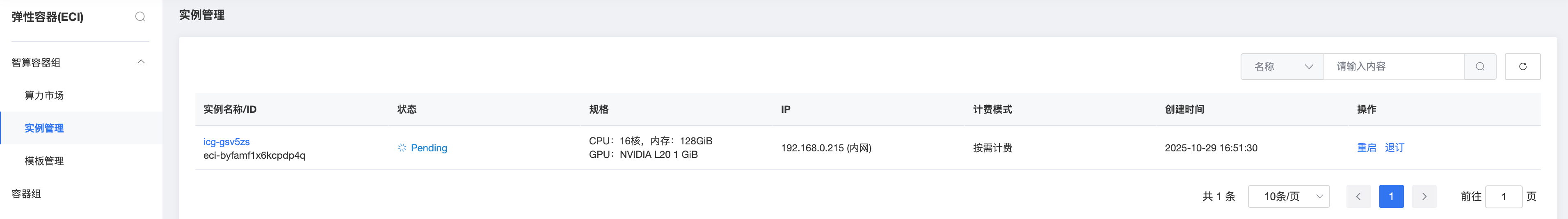Viewport: 1568px width, 219px height.
Task: Click the 状态 column header
Action: coord(407,109)
